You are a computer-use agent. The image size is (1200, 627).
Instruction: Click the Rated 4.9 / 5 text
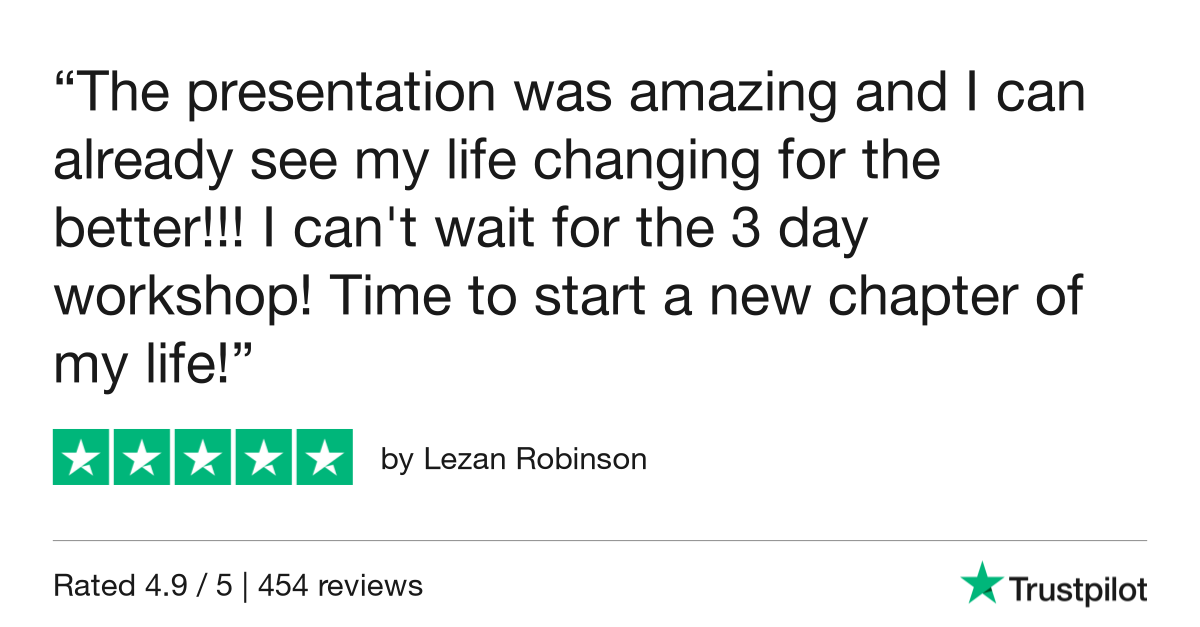click(x=143, y=585)
